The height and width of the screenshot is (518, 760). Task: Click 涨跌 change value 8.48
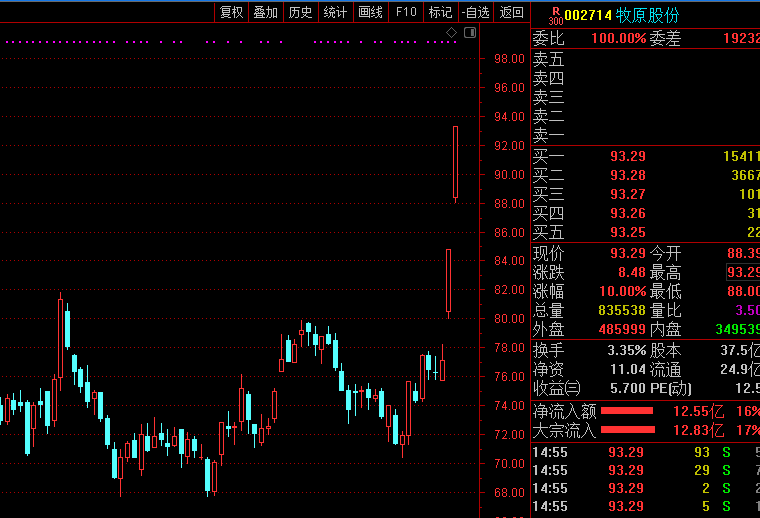click(x=632, y=272)
